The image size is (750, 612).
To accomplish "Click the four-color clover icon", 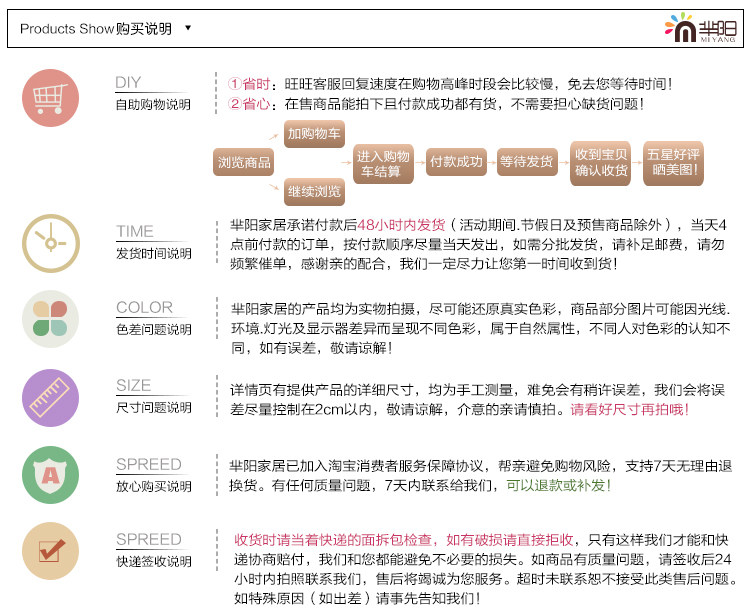I will tap(50, 319).
